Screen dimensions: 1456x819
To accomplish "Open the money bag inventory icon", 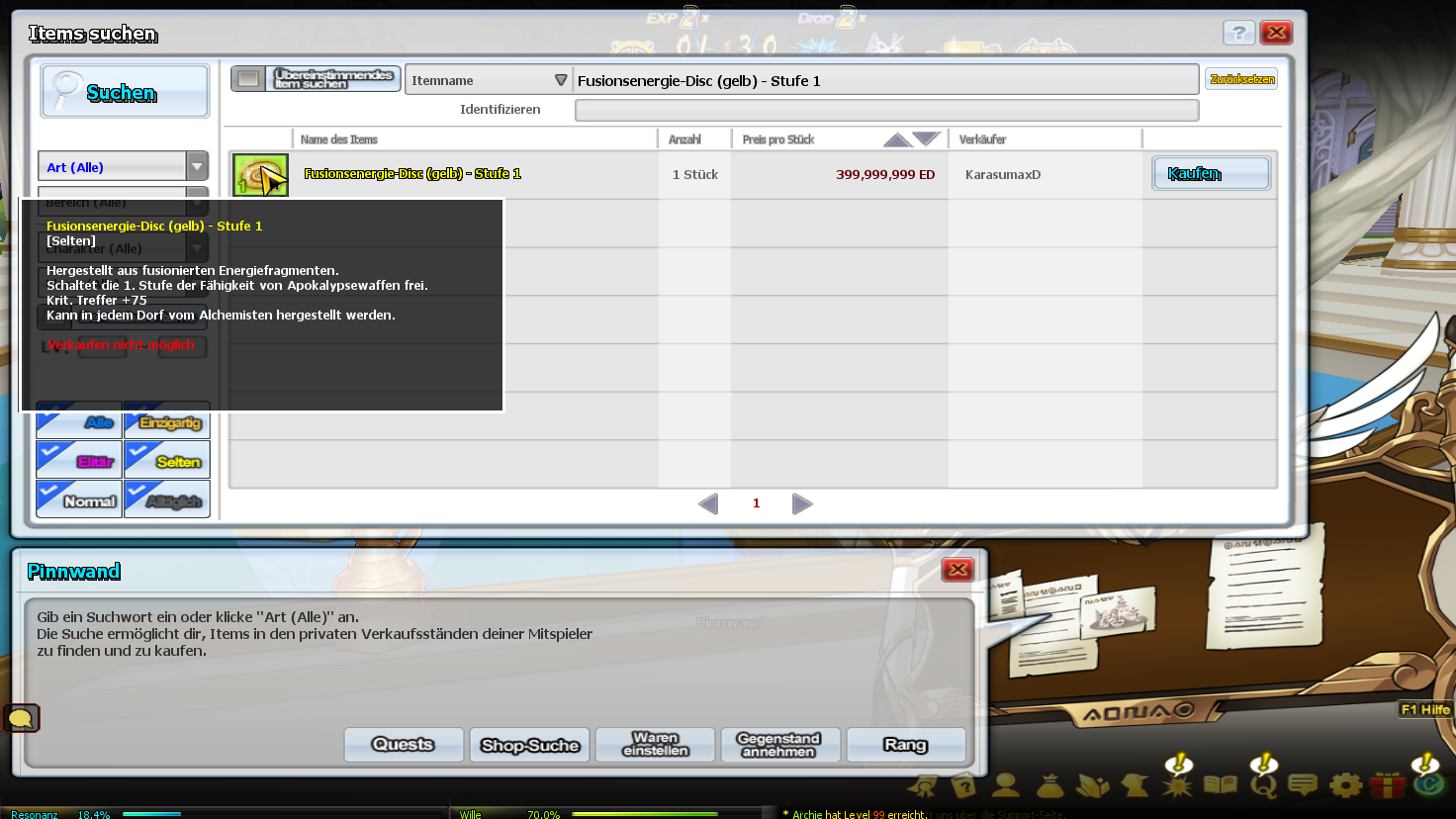I will coord(1049,785).
